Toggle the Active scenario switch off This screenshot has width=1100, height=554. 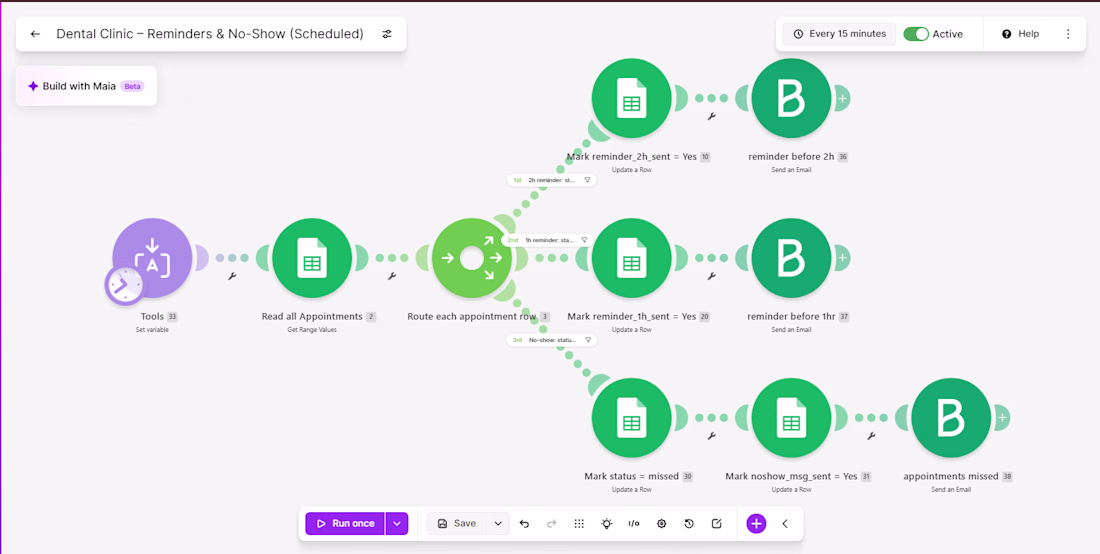click(x=915, y=34)
